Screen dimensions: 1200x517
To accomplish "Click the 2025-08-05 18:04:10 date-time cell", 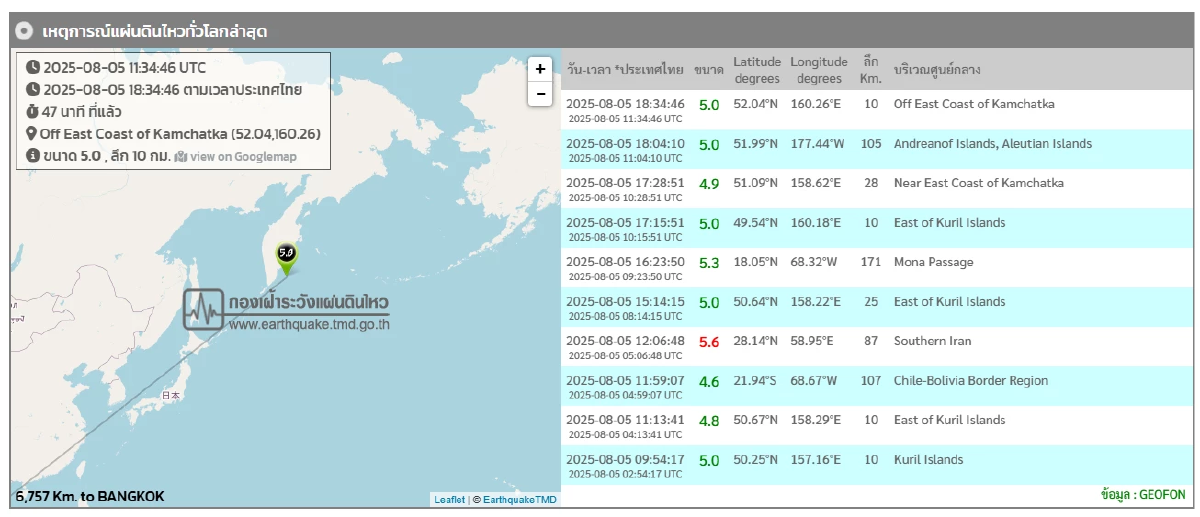I will click(x=625, y=149).
